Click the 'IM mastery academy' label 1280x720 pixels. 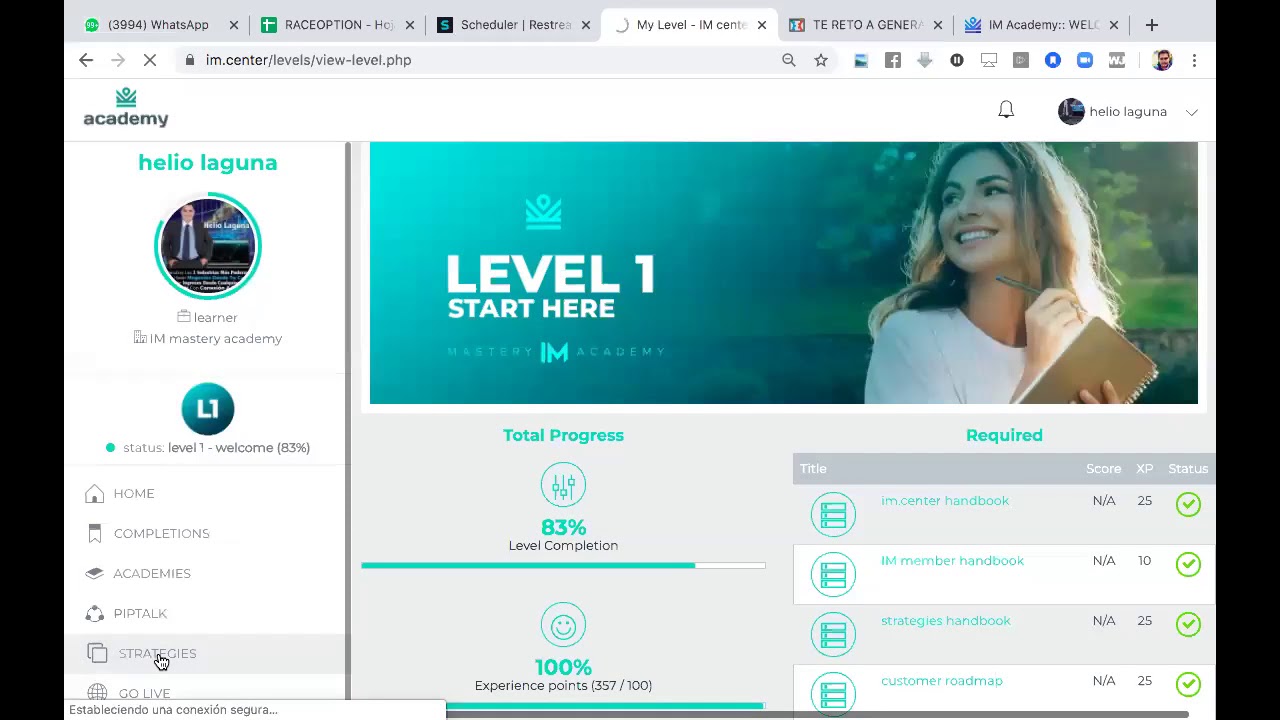[x=215, y=339]
